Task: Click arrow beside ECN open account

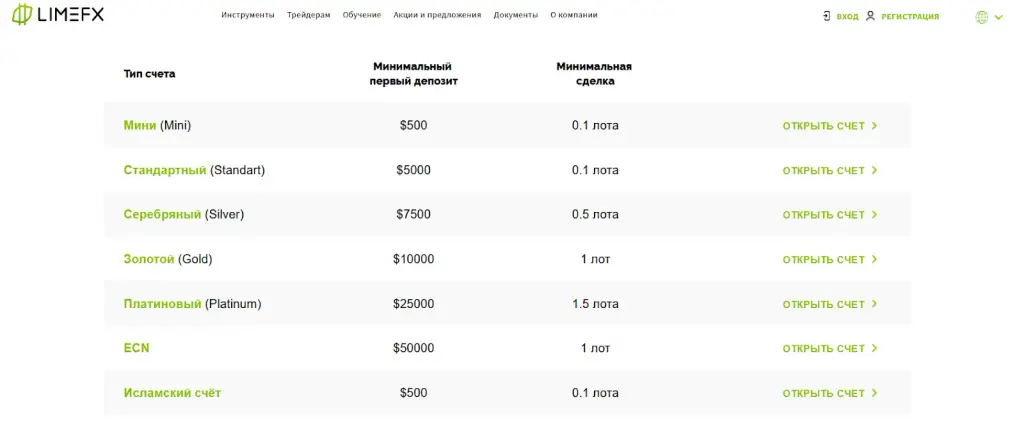Action: coord(874,349)
